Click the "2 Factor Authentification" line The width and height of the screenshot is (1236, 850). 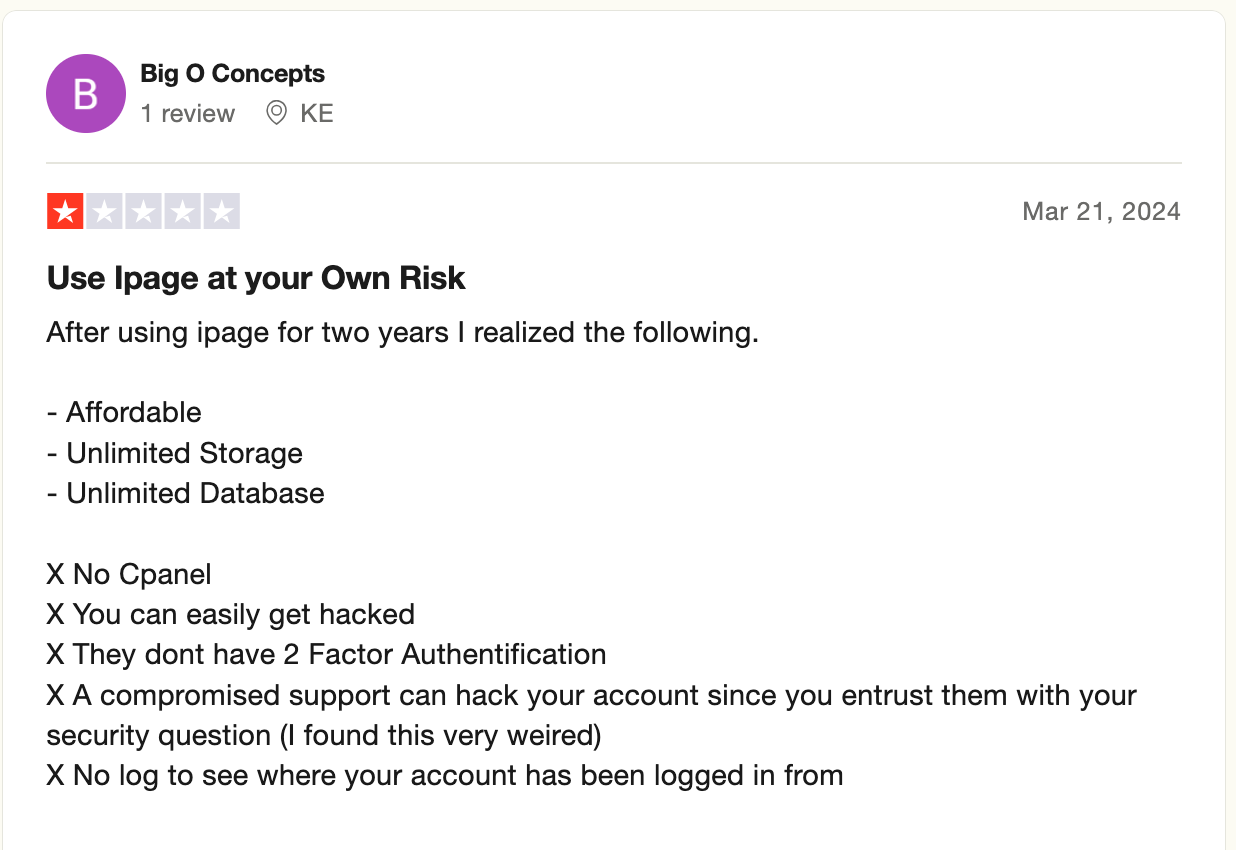click(327, 654)
